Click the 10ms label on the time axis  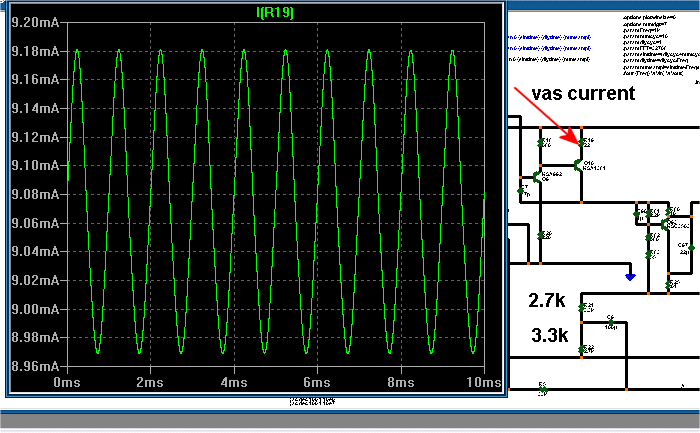click(x=484, y=383)
